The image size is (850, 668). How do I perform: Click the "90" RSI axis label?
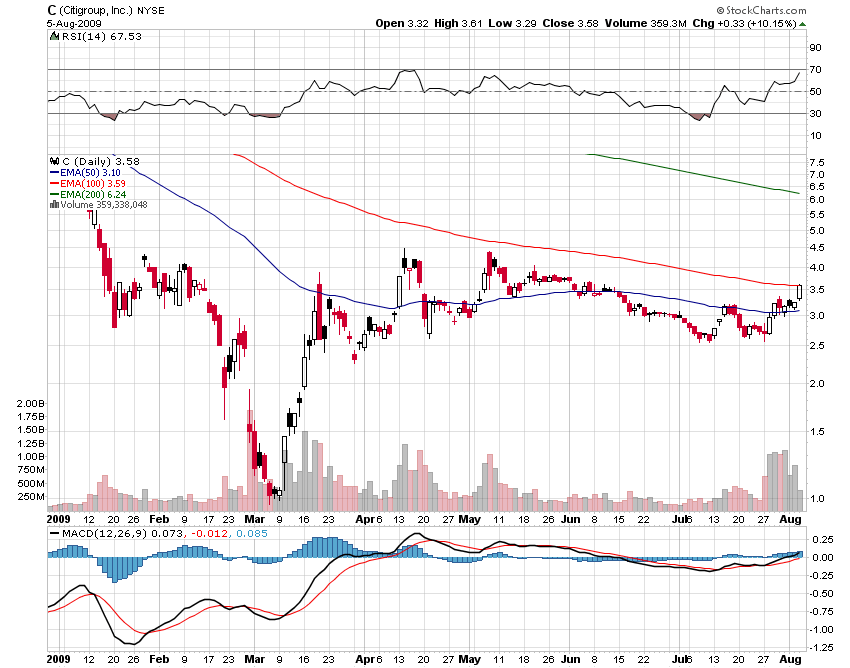815,48
